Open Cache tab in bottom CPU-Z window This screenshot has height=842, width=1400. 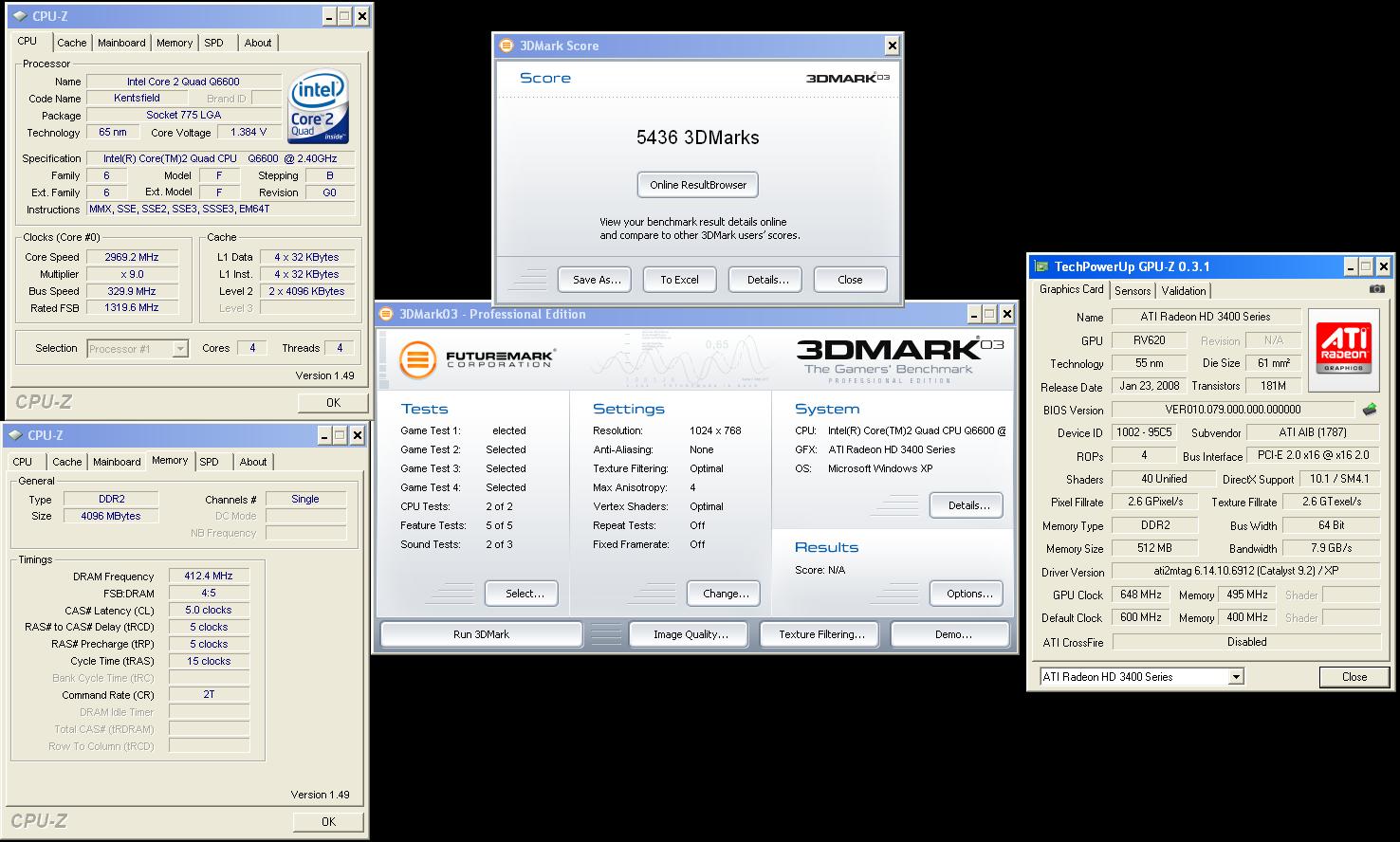66,462
